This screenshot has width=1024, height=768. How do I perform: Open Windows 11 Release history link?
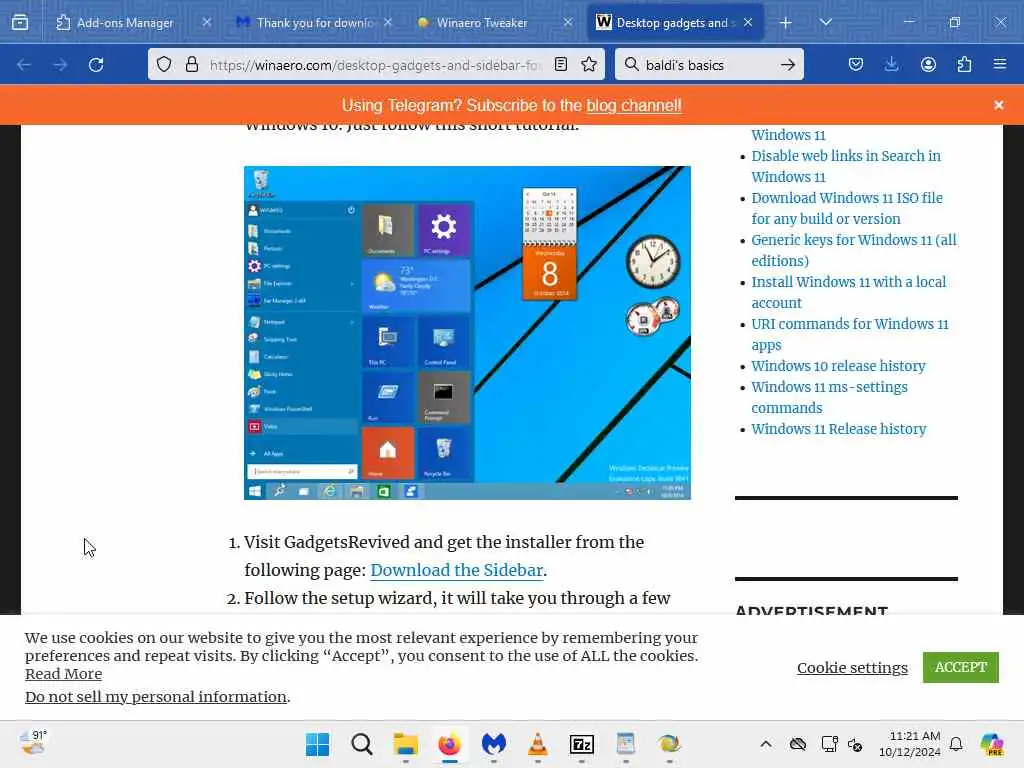coord(839,429)
